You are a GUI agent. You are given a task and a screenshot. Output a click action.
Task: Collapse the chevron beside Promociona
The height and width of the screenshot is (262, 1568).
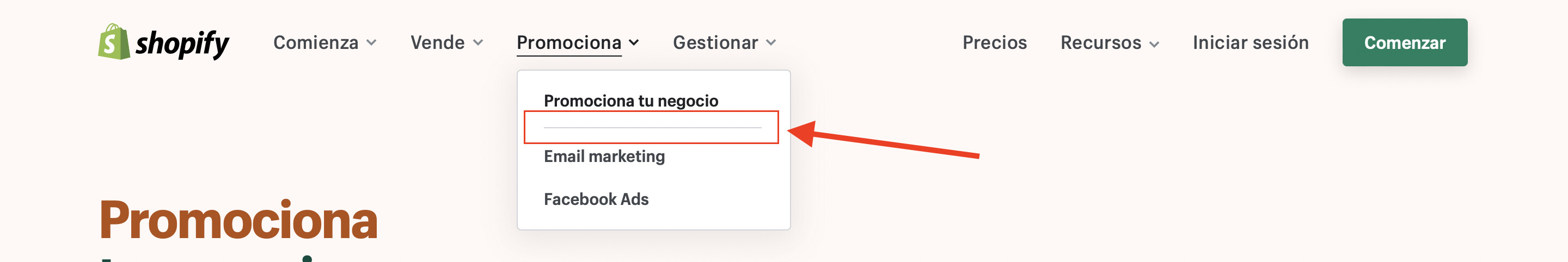(x=634, y=42)
